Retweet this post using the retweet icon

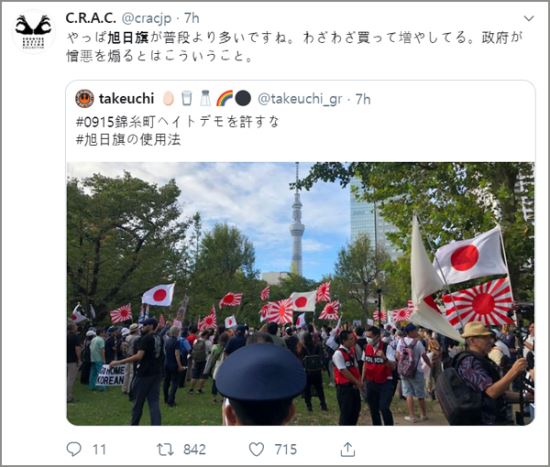(165, 449)
